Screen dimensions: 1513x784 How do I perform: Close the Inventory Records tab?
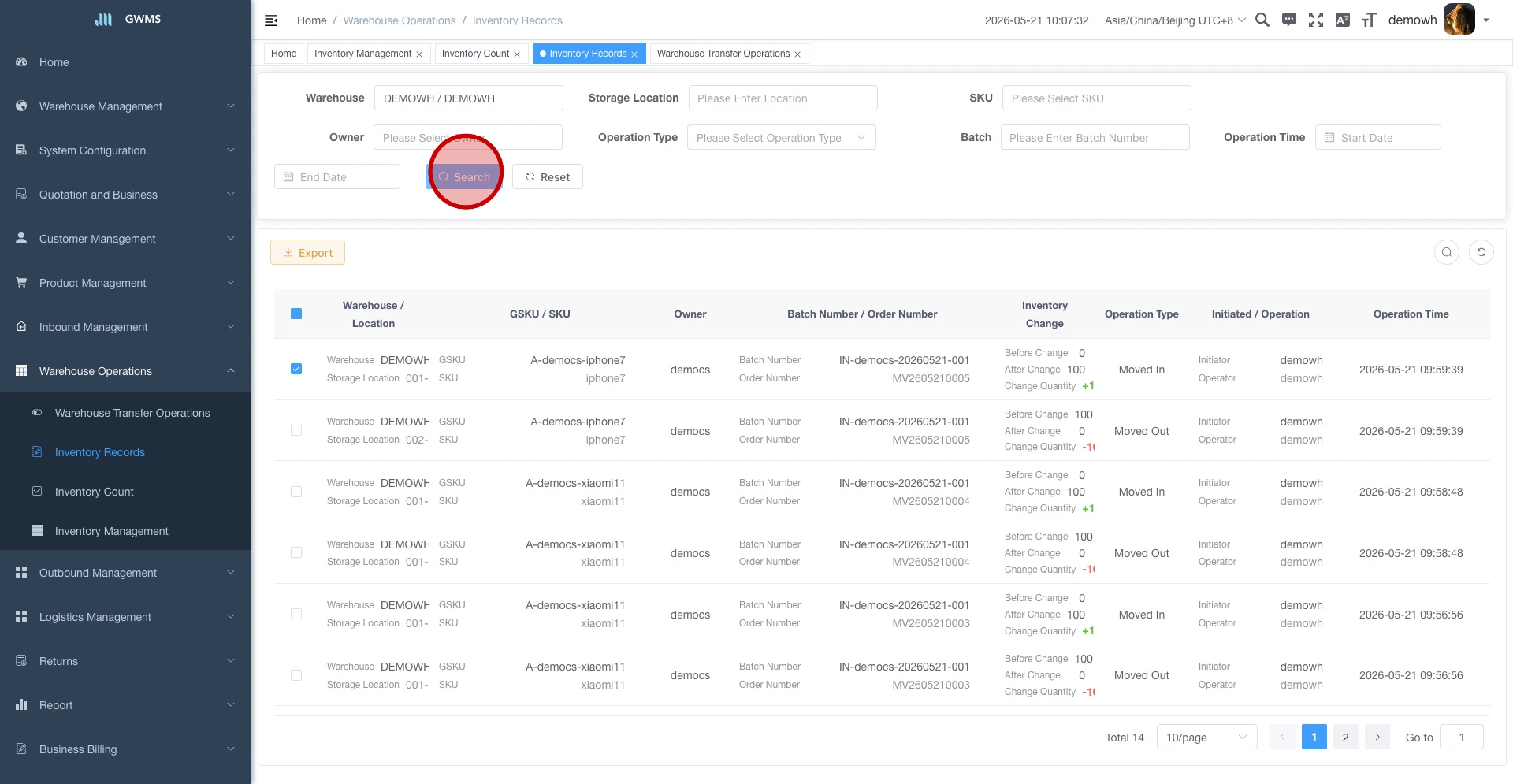[634, 54]
